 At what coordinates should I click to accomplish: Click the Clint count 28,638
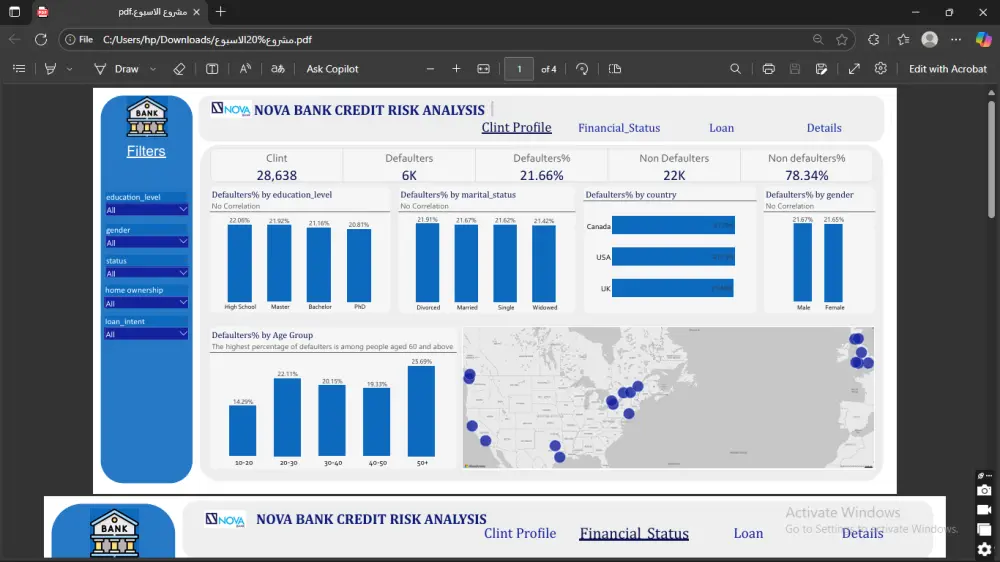[x=277, y=175]
